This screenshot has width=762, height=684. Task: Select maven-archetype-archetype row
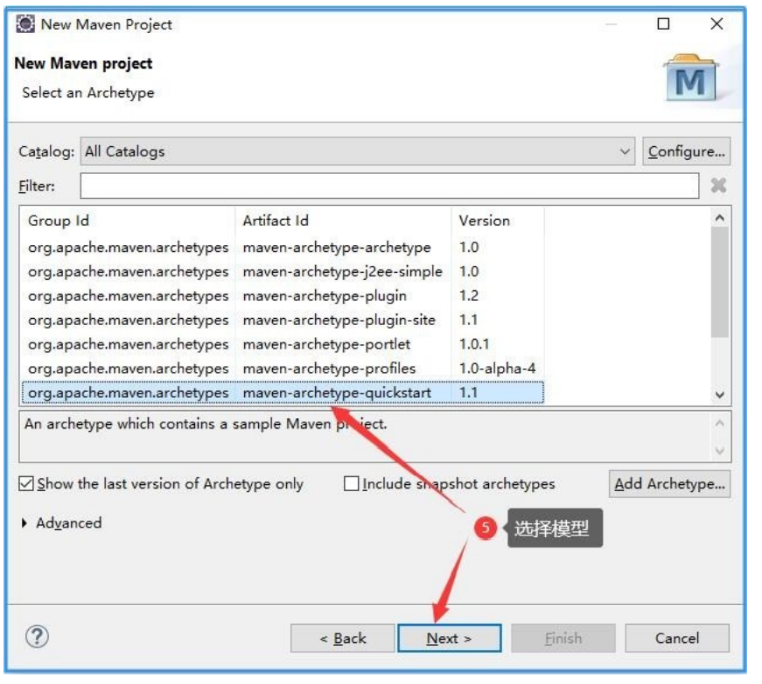coord(282,247)
